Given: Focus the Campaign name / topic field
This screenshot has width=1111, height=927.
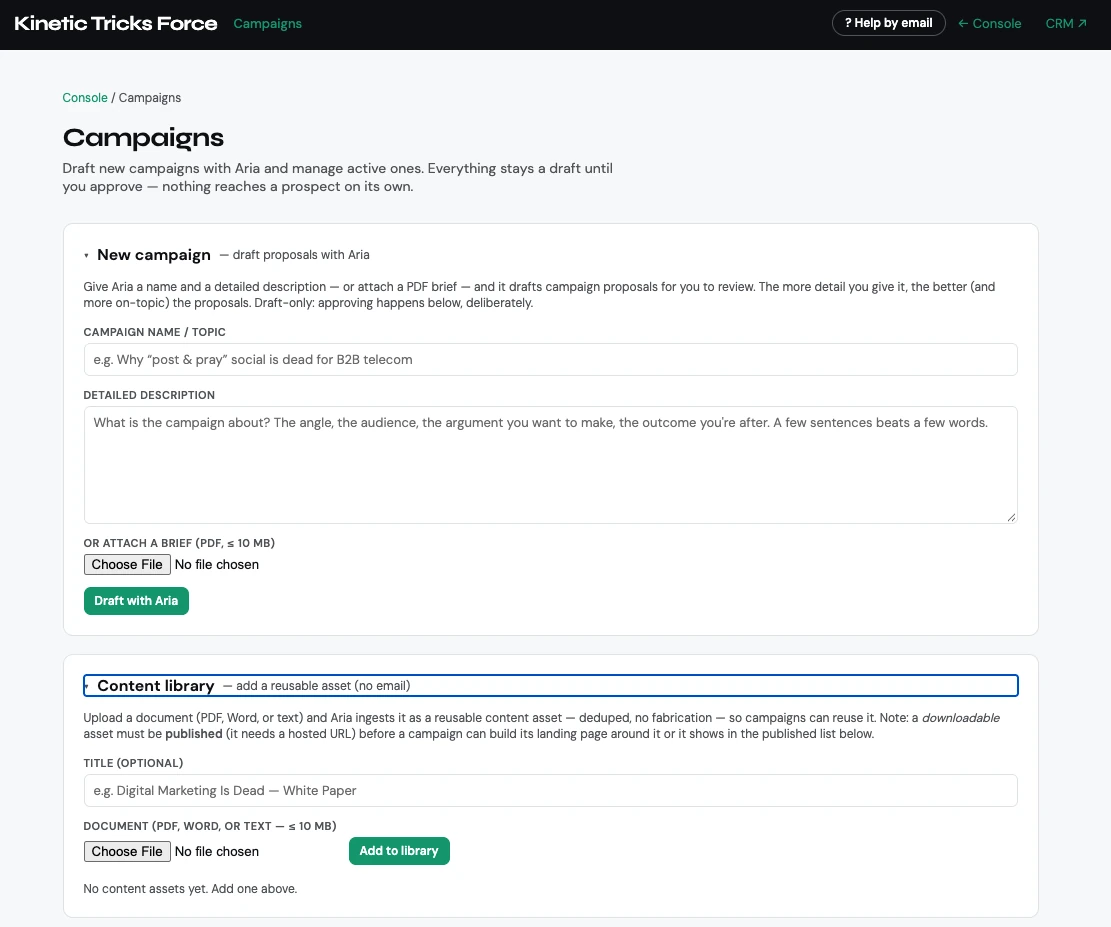Looking at the screenshot, I should click(551, 359).
